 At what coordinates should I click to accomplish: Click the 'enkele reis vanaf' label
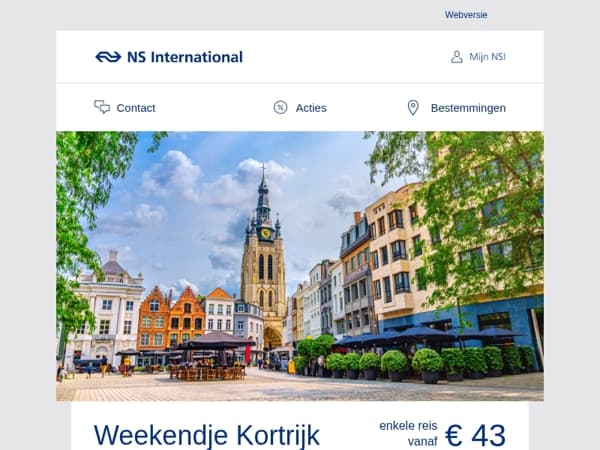point(408,434)
